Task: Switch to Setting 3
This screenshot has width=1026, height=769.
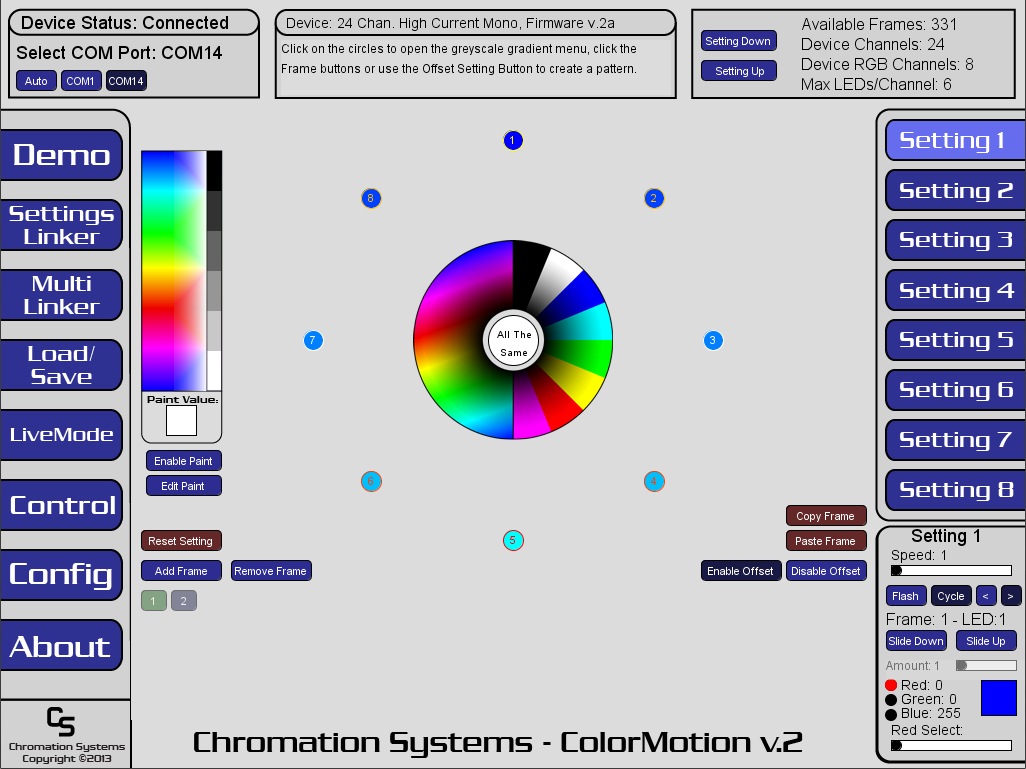Action: click(953, 240)
